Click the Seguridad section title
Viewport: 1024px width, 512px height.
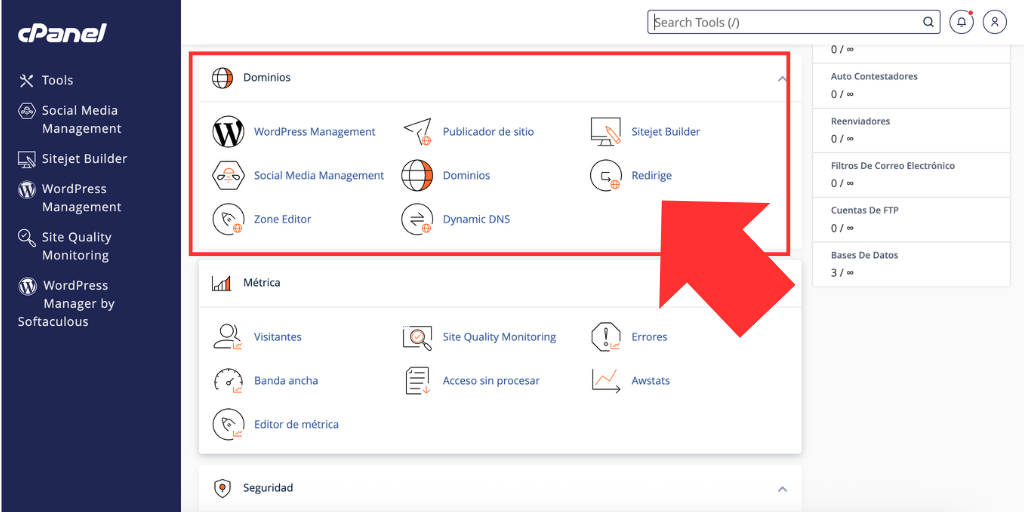(268, 488)
